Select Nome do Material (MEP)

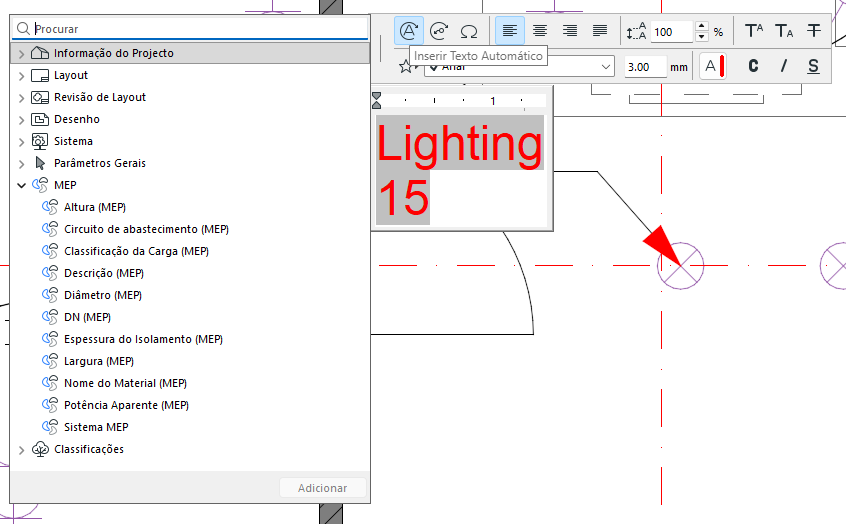point(125,383)
